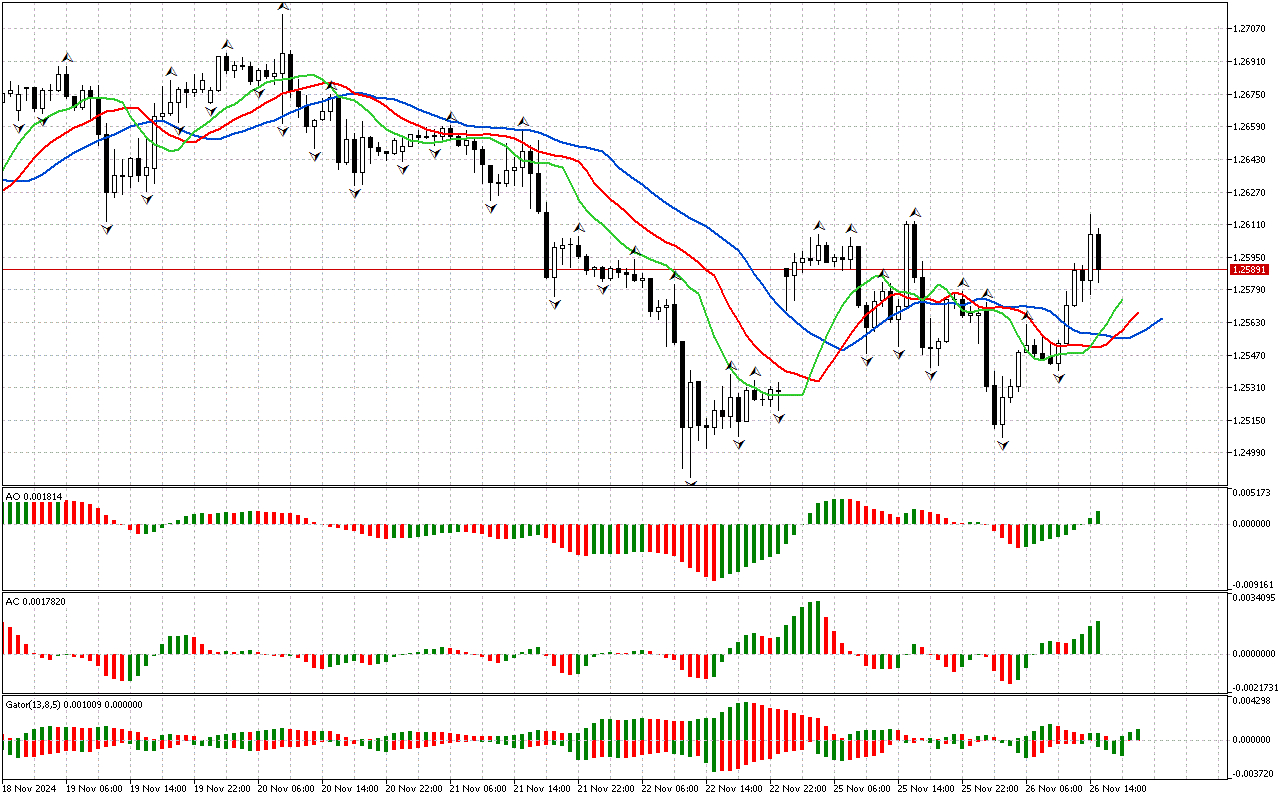Click the Gator scale value 0.004298
The image size is (1280, 800).
pos(1252,702)
